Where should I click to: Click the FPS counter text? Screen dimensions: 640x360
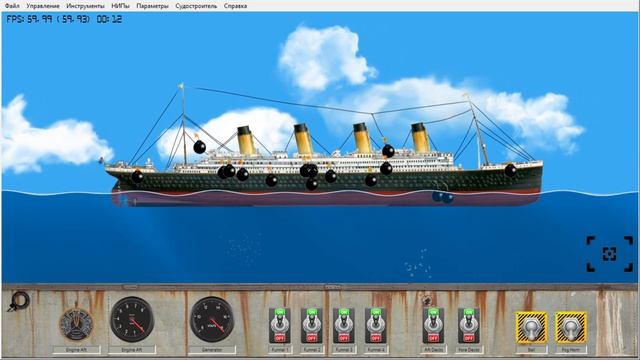[x=48, y=19]
